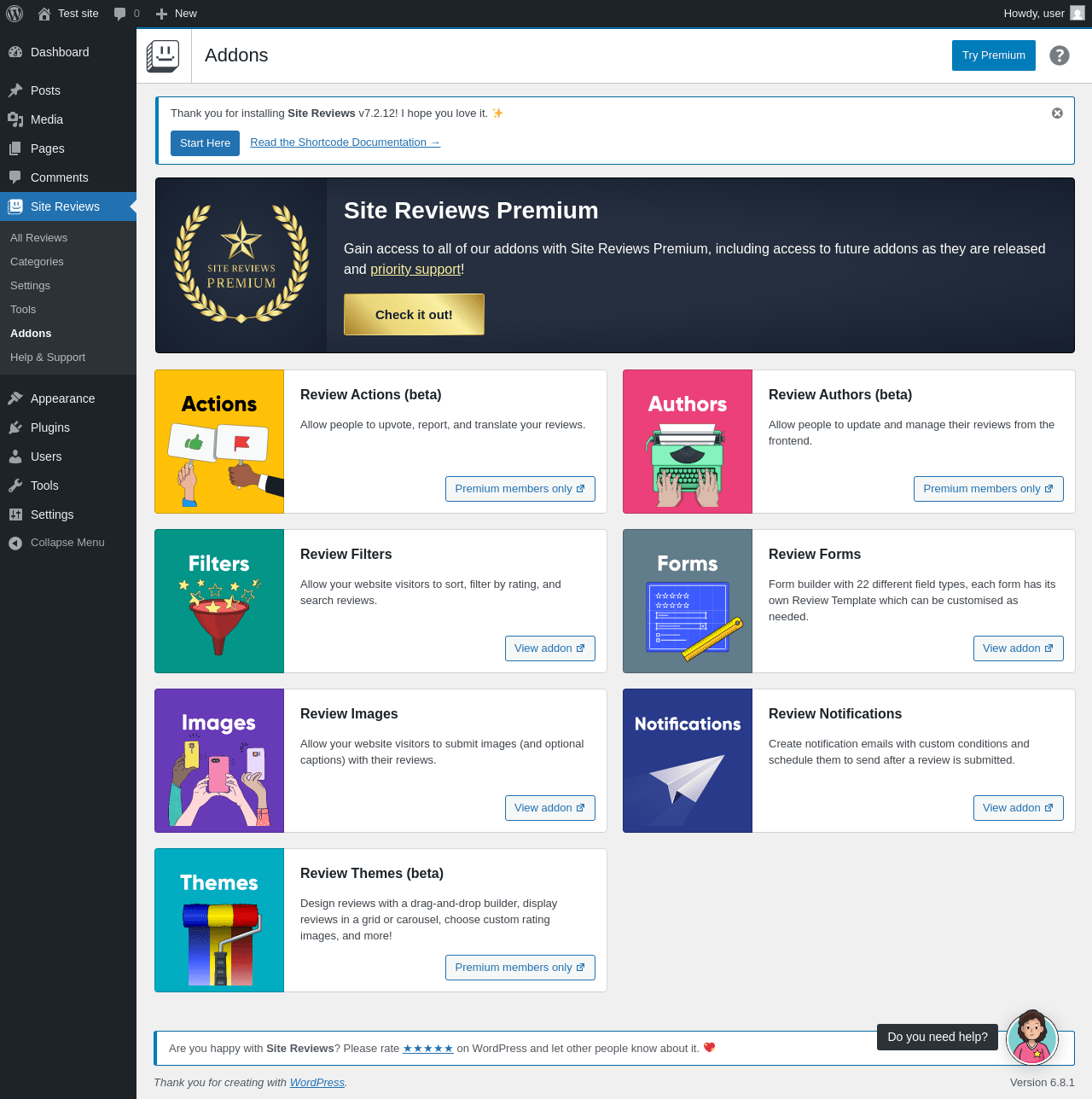The width and height of the screenshot is (1092, 1099).
Task: Click the Actions addon thumbnail
Action: point(219,442)
